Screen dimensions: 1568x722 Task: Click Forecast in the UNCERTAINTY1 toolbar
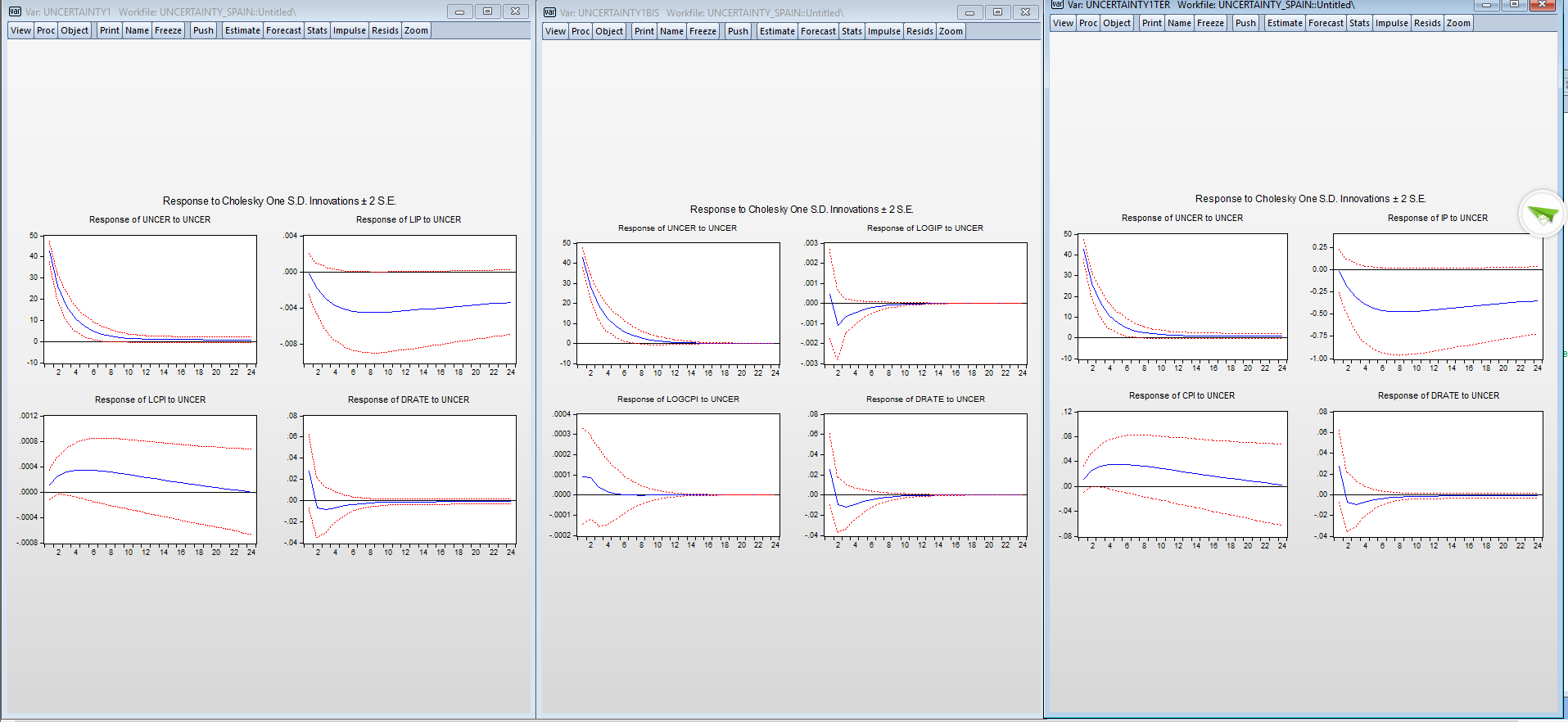[283, 30]
